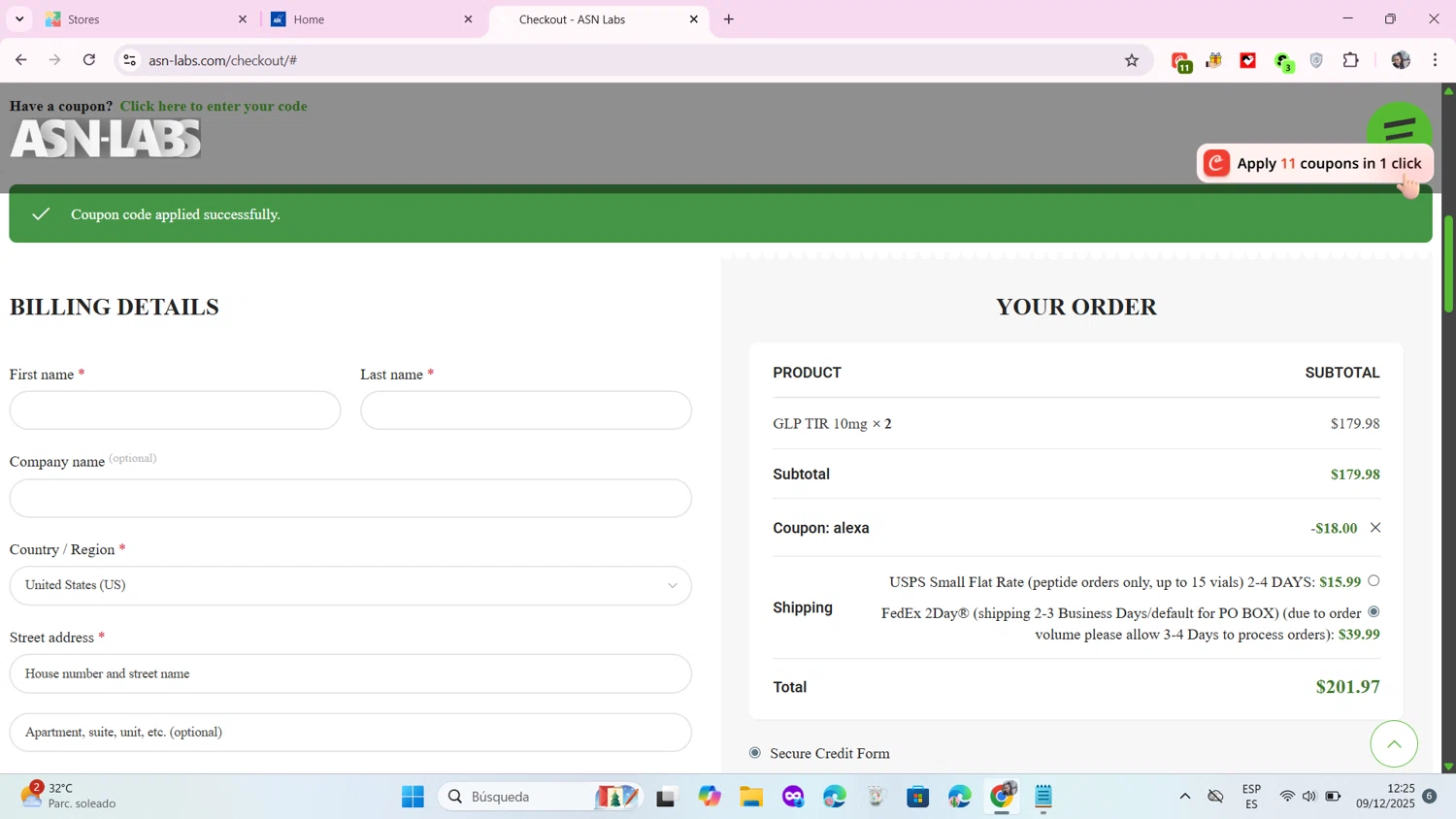
Task: Open the purple masked-face taskbar app
Action: point(794,797)
